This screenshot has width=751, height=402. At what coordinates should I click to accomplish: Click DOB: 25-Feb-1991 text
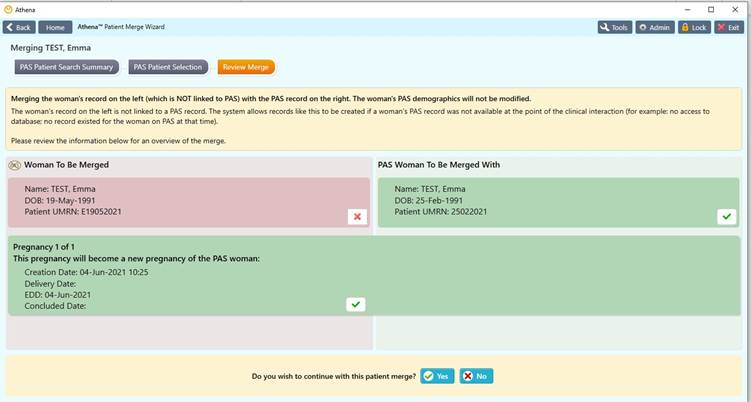tap(429, 200)
